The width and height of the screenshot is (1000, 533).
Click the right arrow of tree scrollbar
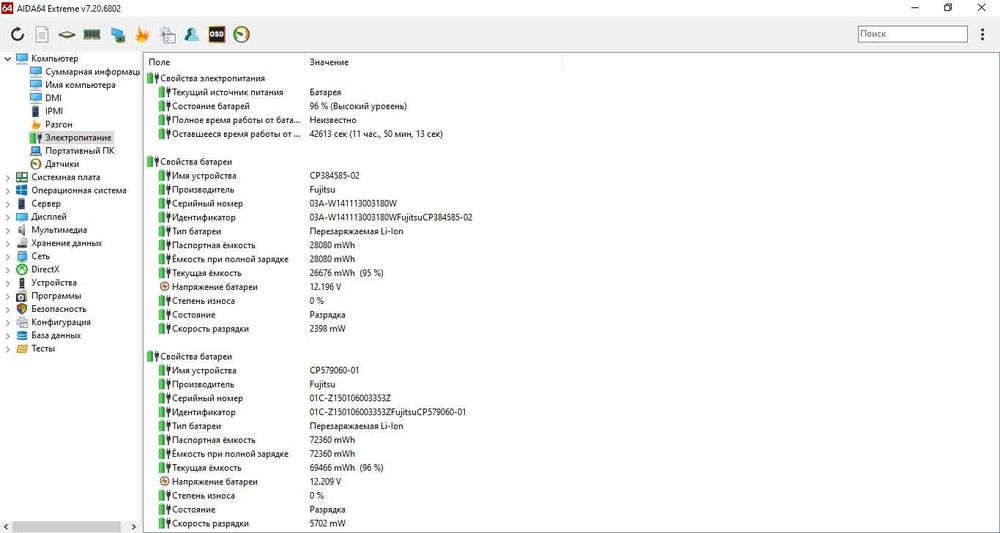tap(134, 527)
